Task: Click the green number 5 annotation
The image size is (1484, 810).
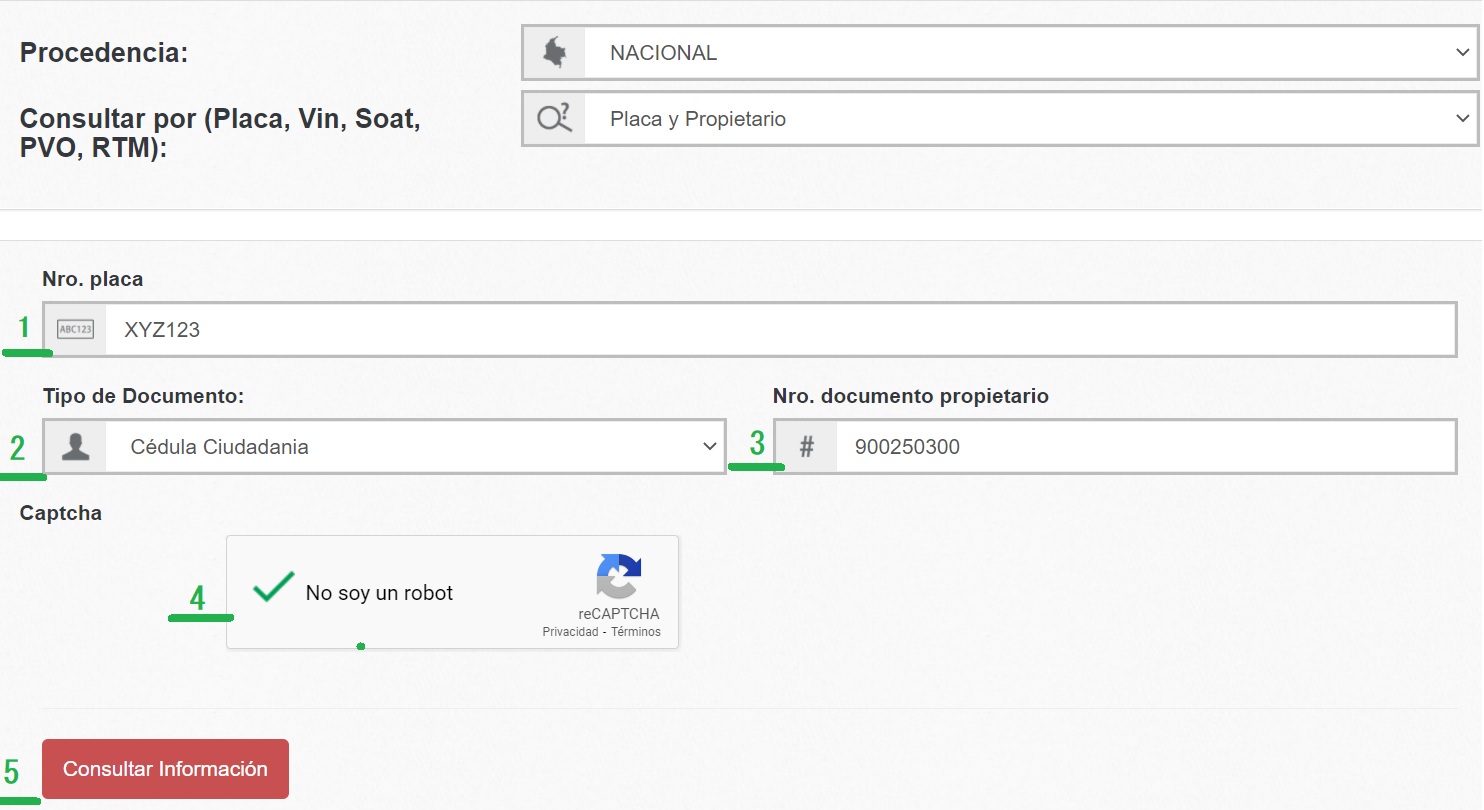Action: 12,773
